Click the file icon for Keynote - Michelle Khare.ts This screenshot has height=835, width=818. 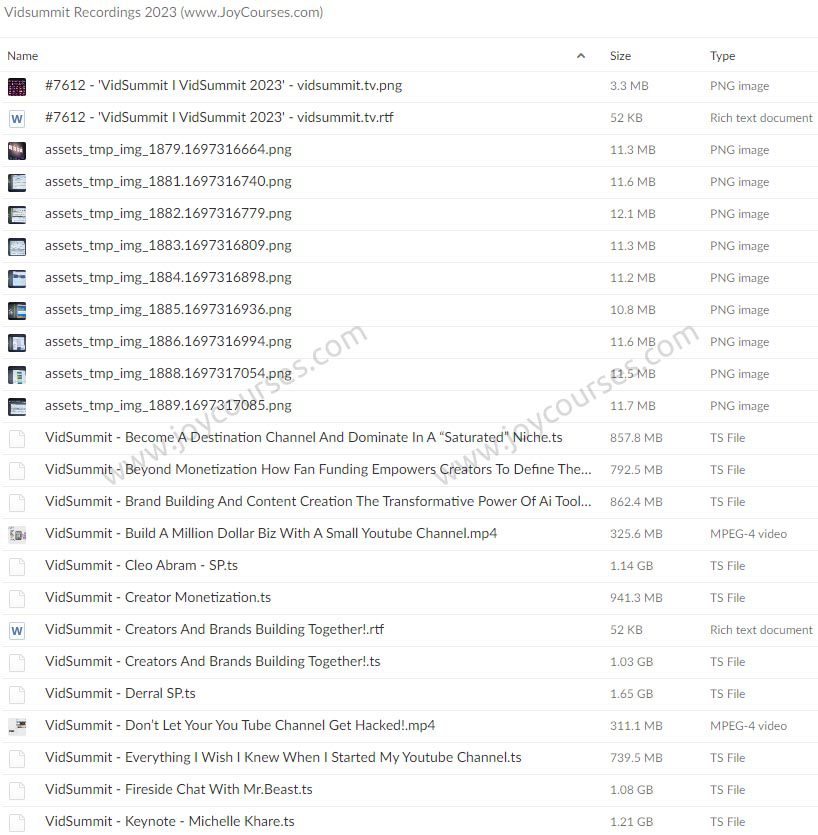coord(17,822)
